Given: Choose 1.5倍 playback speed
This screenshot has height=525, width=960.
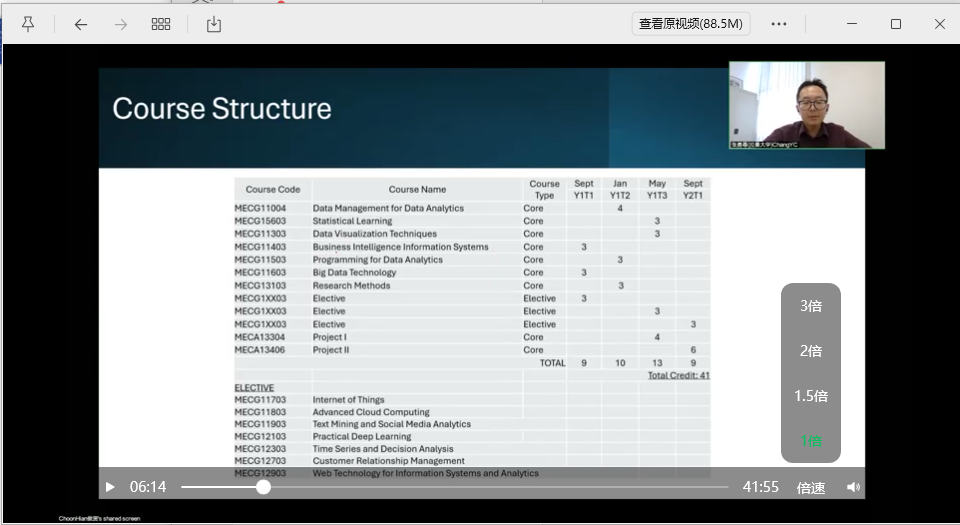Looking at the screenshot, I should pyautogui.click(x=811, y=396).
